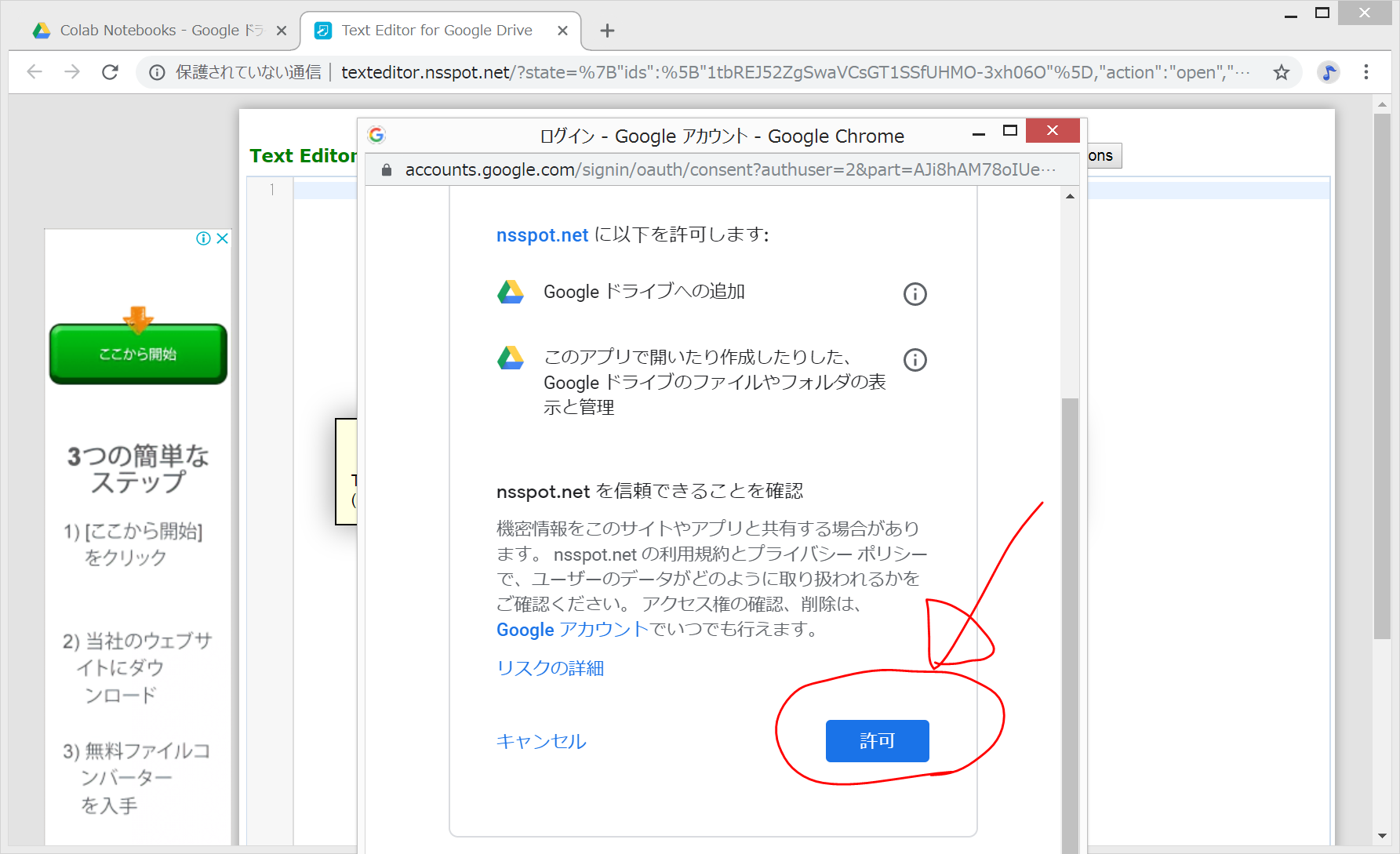Click the nsspot.net link in permission heading

pyautogui.click(x=542, y=235)
